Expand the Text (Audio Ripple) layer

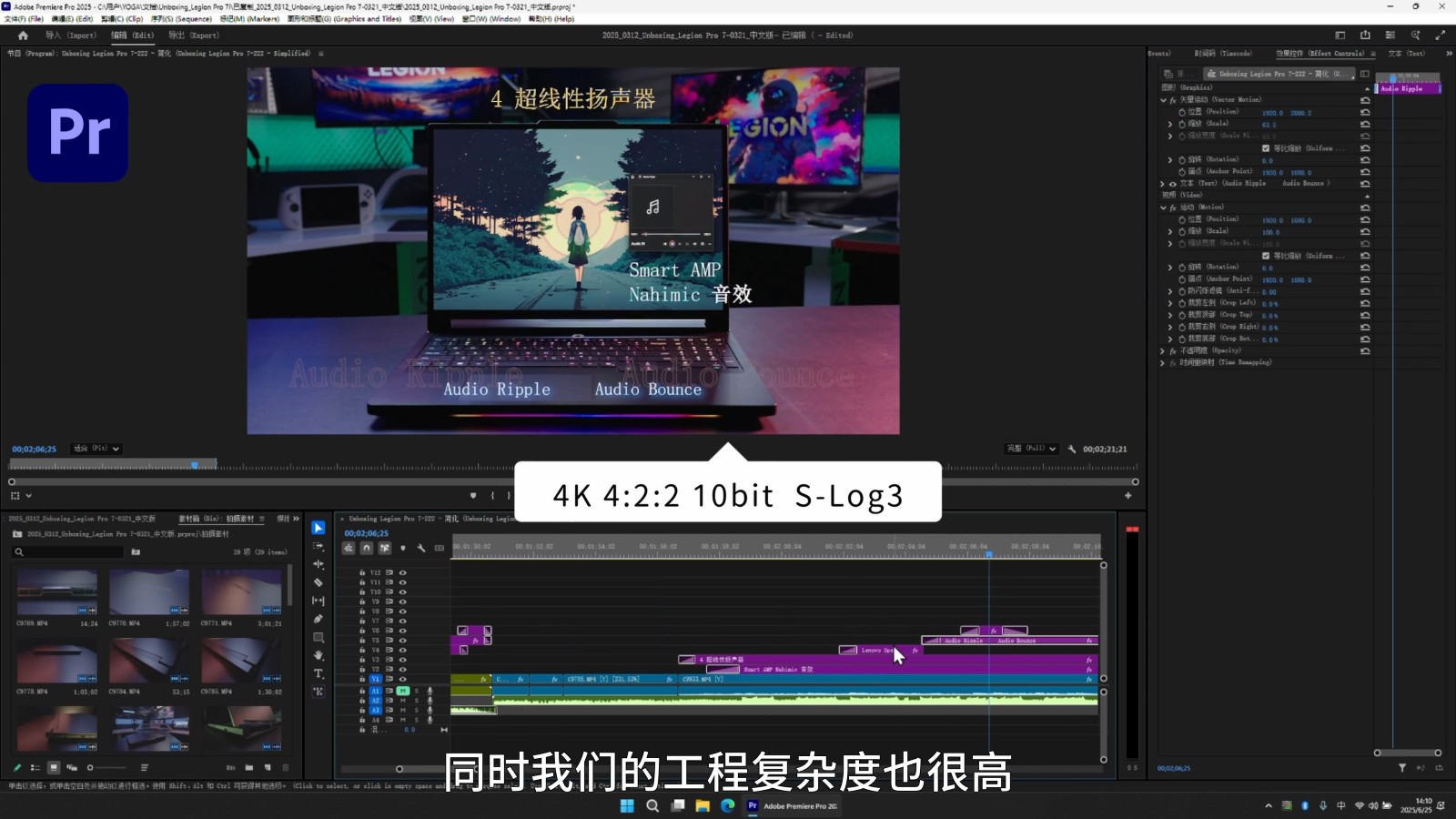tap(1163, 184)
